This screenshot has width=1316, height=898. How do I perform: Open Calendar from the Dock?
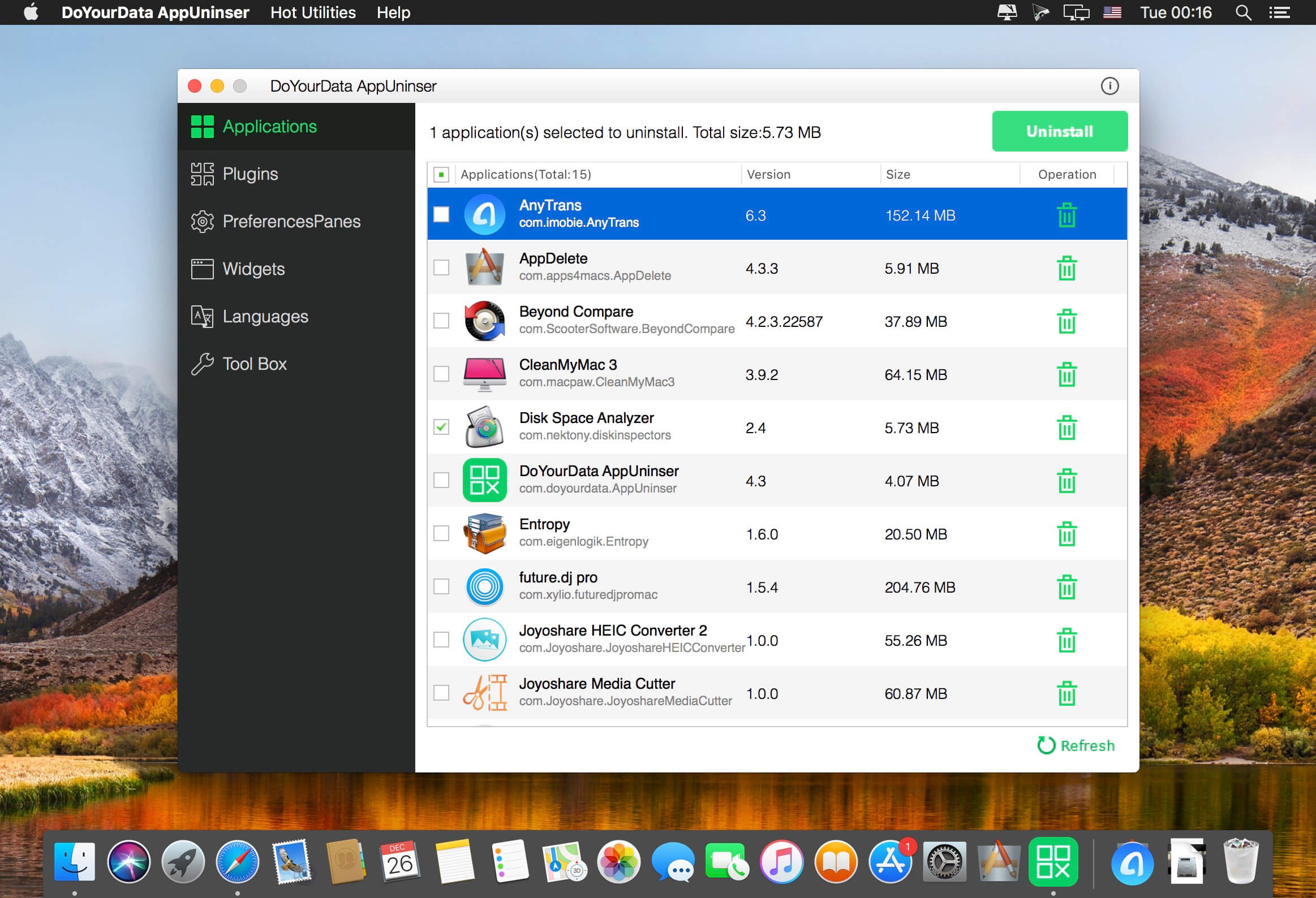401,862
